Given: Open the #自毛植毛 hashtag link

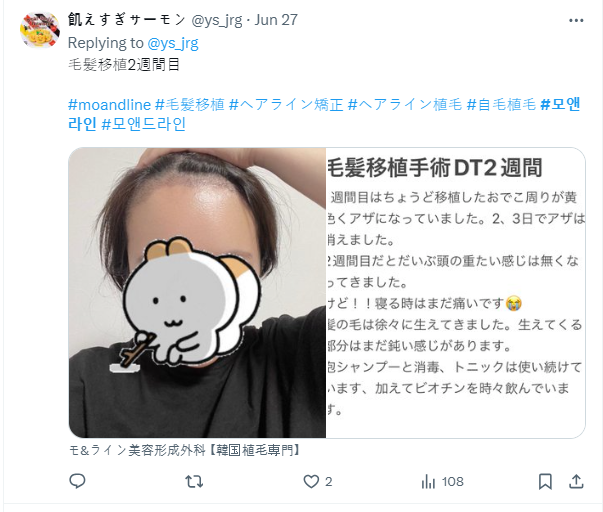Looking at the screenshot, I should (x=501, y=105).
